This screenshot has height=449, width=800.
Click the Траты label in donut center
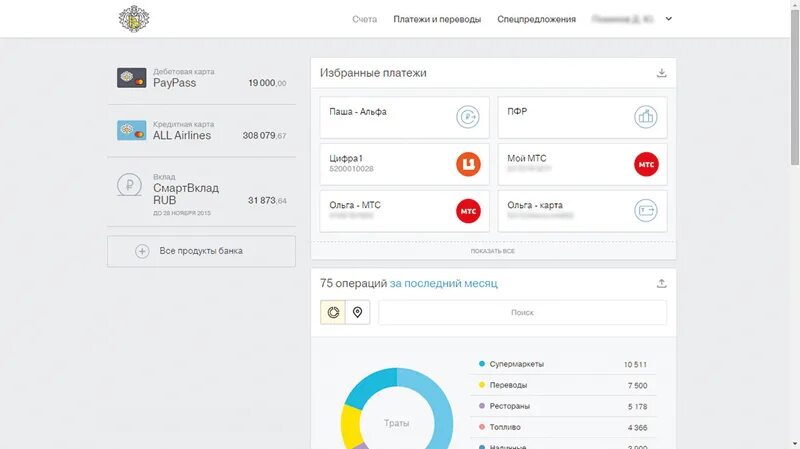(396, 423)
